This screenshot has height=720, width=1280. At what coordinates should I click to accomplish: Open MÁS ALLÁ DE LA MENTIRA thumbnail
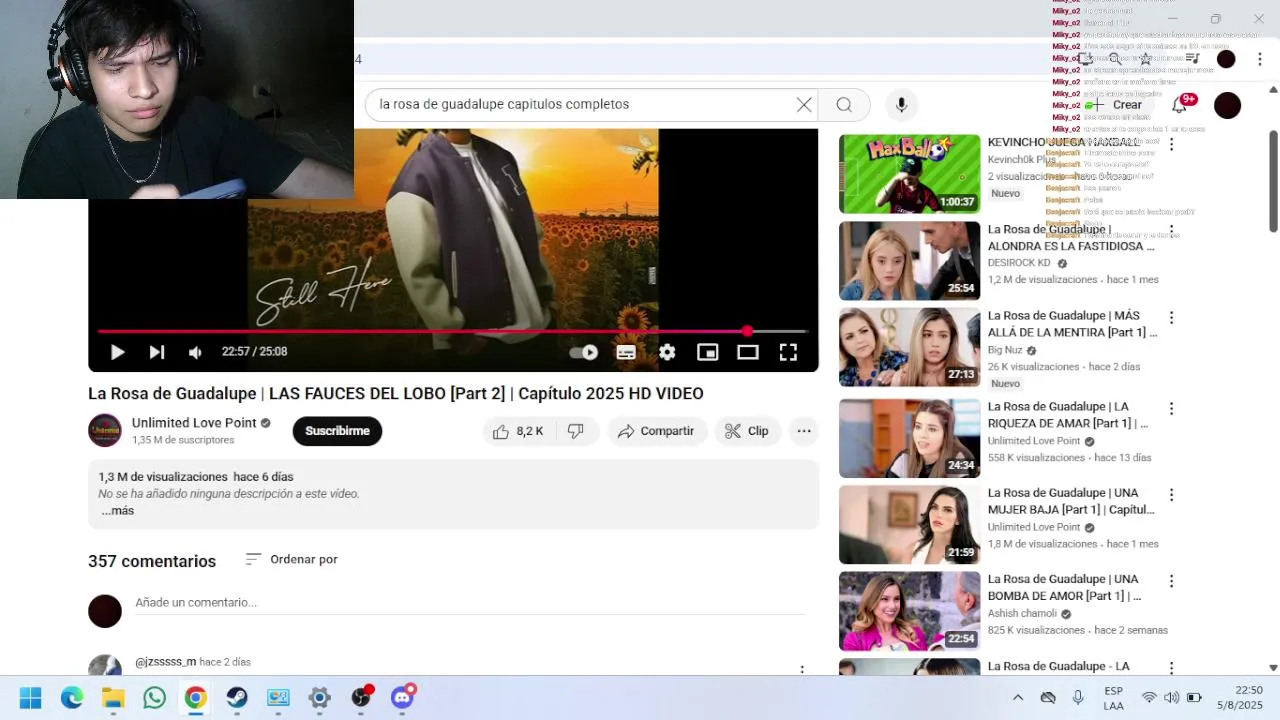pyautogui.click(x=910, y=347)
